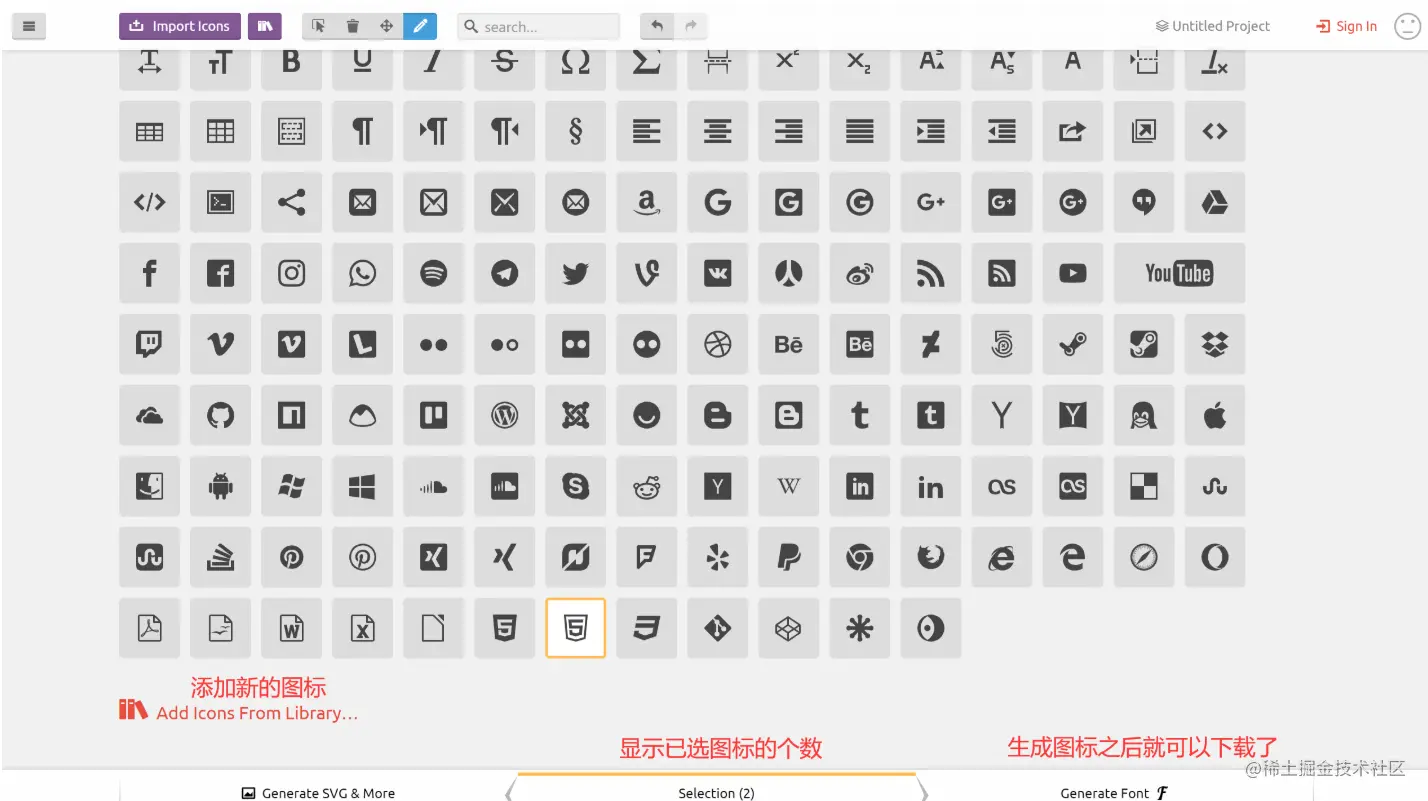This screenshot has width=1428, height=801.
Task: Select the Skype icon
Action: point(576,487)
